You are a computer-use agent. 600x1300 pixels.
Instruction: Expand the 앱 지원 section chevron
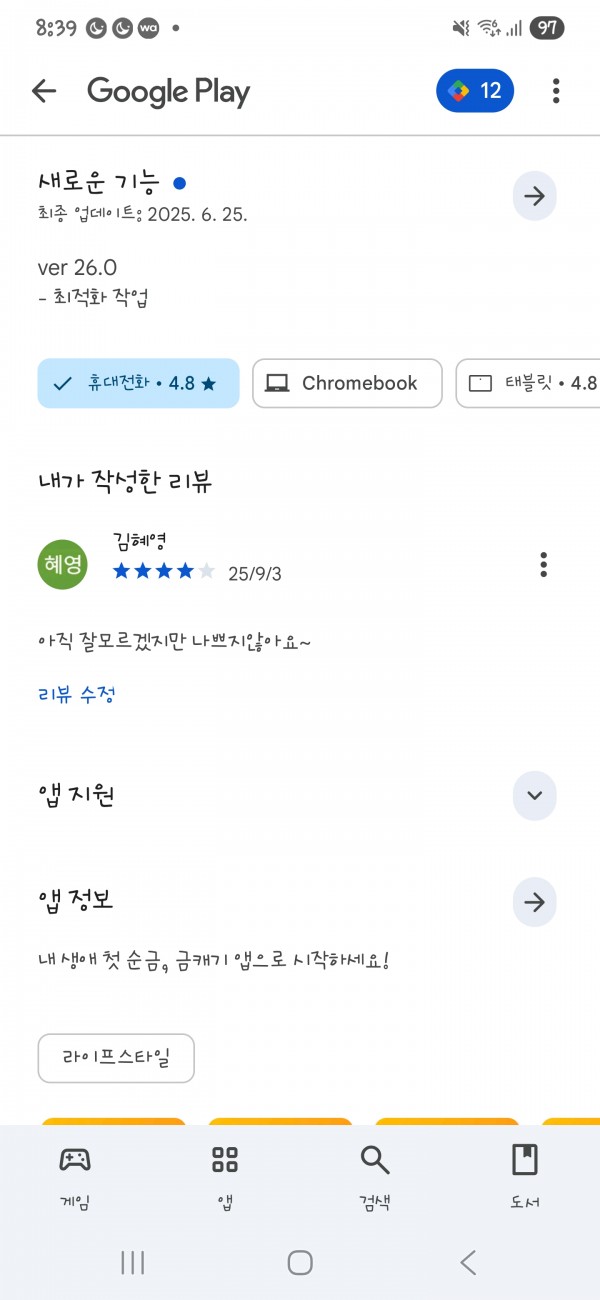534,796
